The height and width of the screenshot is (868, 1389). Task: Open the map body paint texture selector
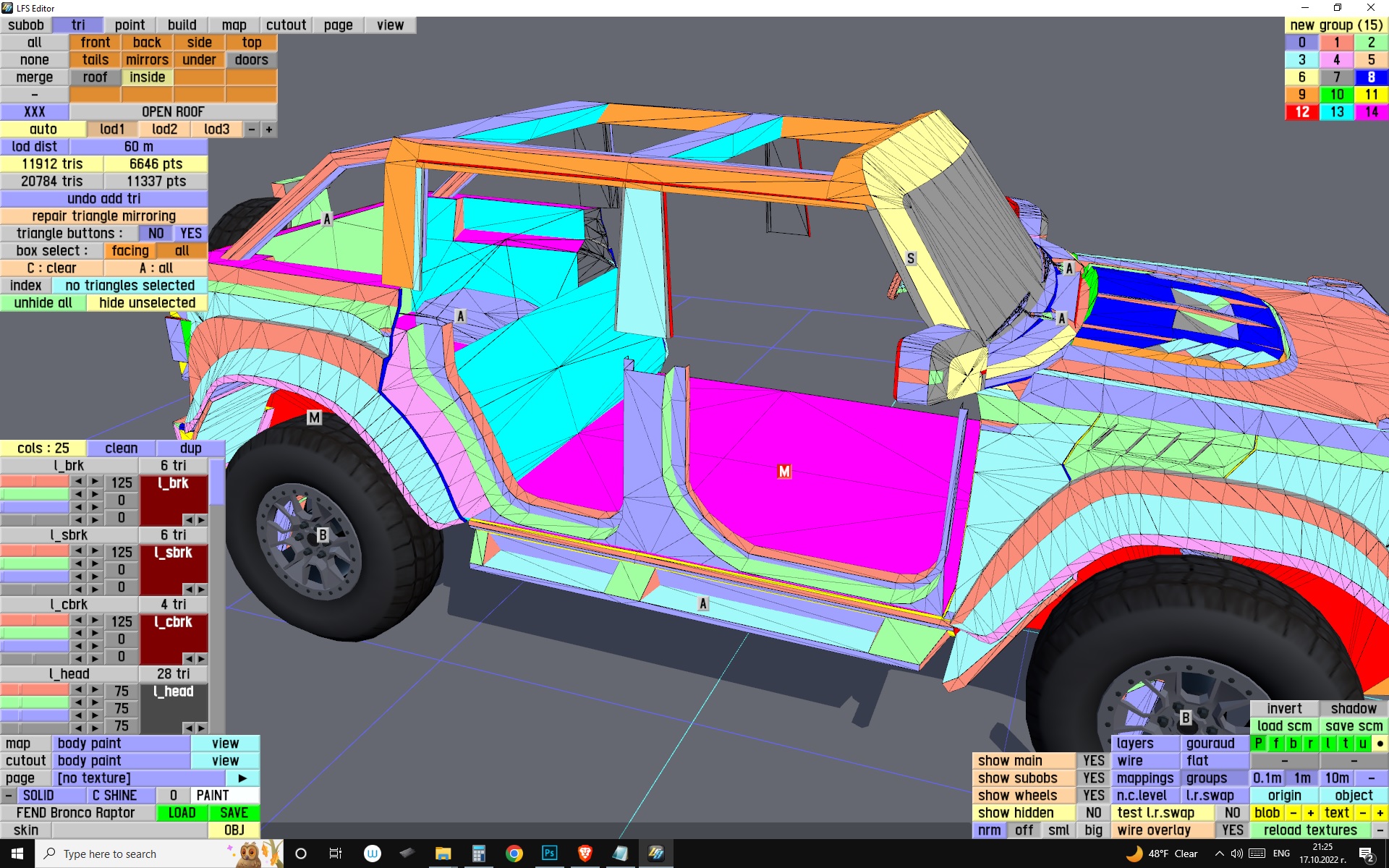click(x=121, y=744)
